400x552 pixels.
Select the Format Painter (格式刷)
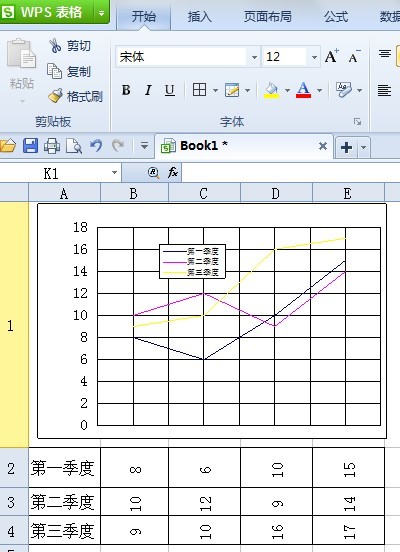click(x=75, y=96)
